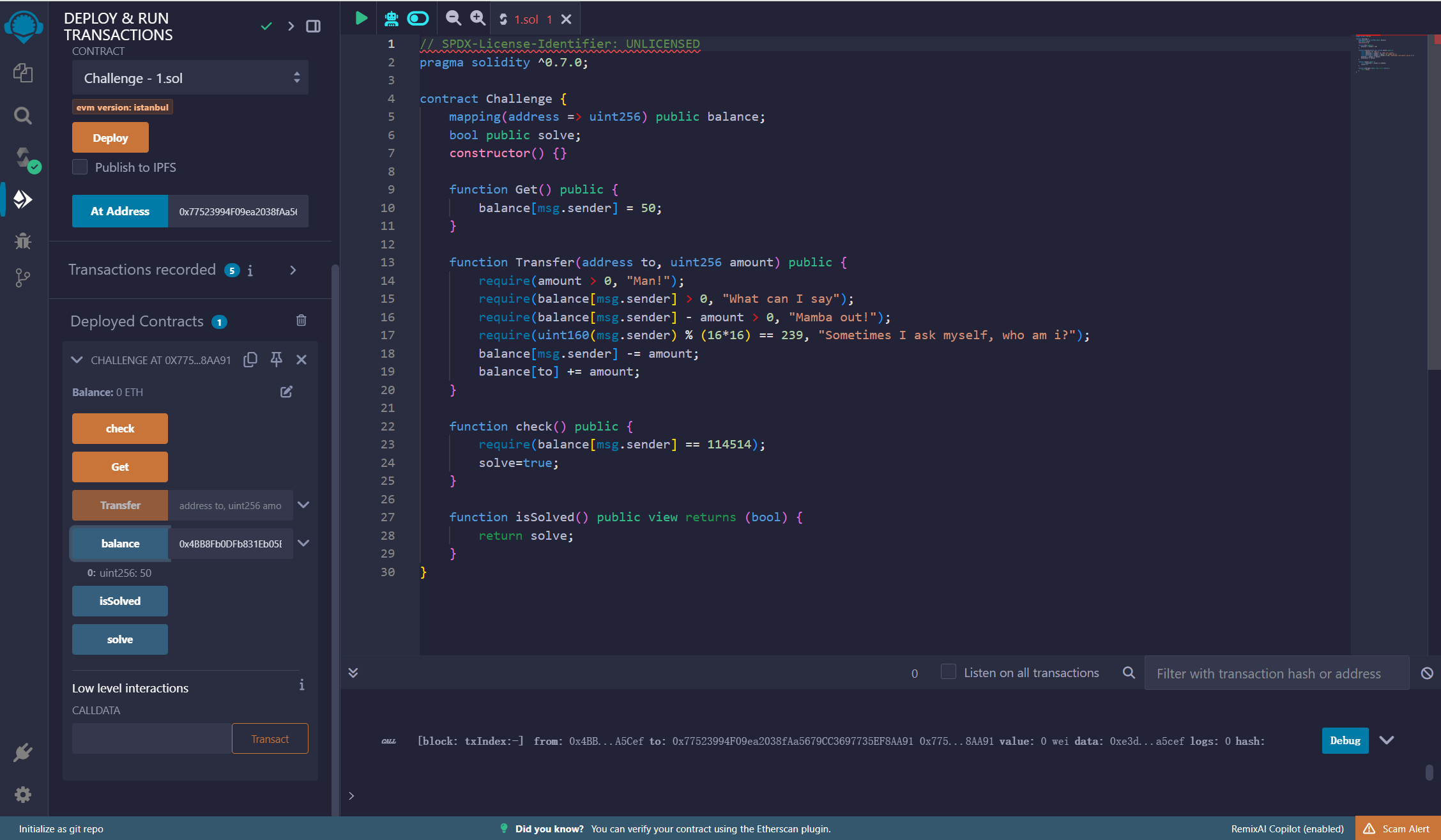Open the RemixAI robot assistant icon
Screen dimensions: 1441x840
pyautogui.click(x=391, y=19)
